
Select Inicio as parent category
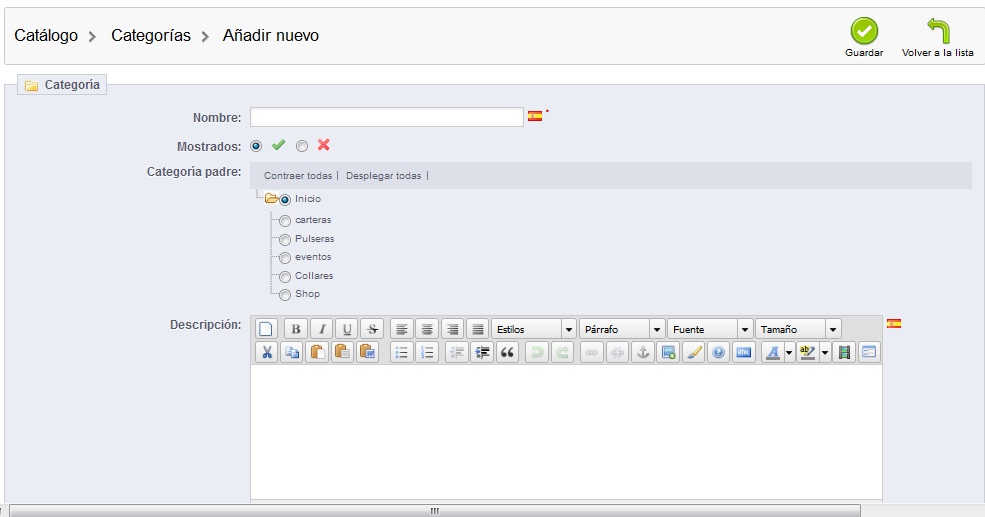coord(285,200)
